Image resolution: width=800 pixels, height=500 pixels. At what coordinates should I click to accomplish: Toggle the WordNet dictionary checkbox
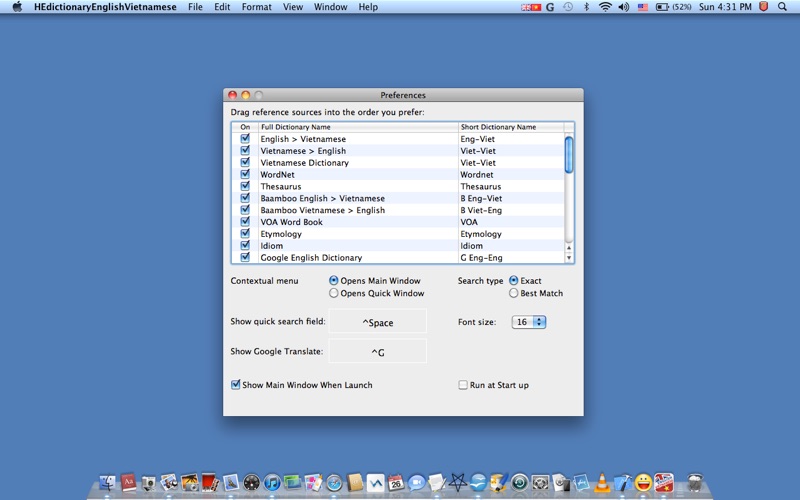(245, 174)
